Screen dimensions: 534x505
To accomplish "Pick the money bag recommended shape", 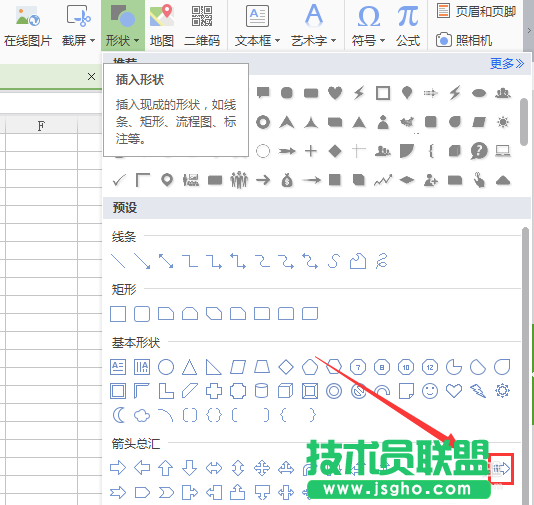I will tap(287, 180).
